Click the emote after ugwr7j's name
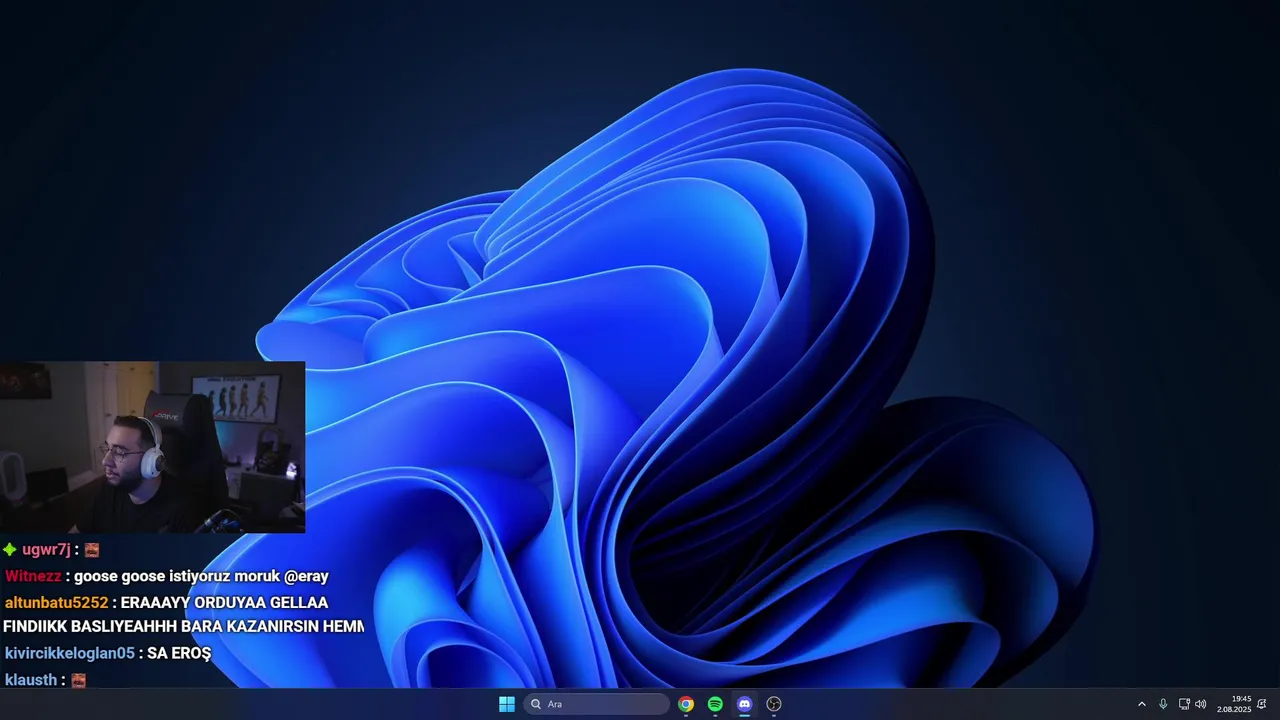 92,550
